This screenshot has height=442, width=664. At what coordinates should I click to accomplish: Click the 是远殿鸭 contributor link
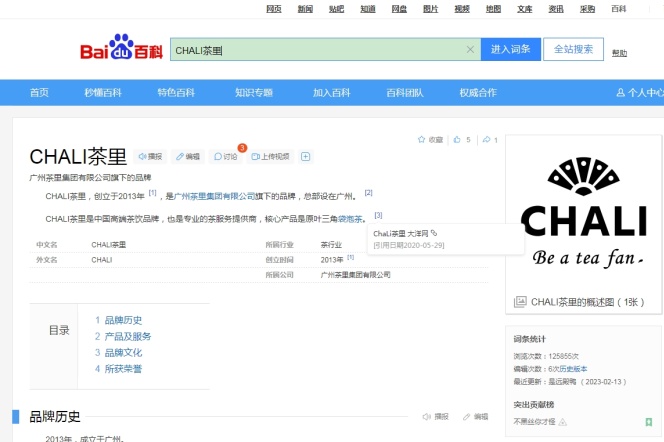pos(562,381)
